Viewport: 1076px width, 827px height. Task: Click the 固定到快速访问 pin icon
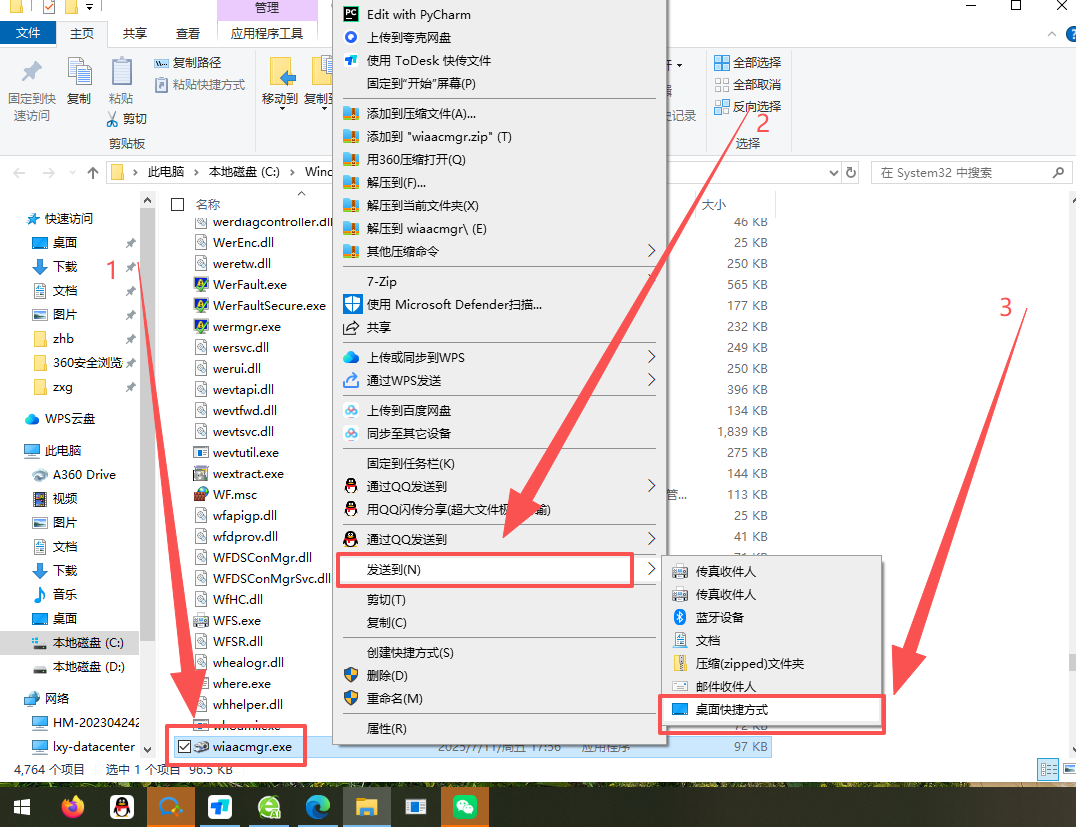coord(32,71)
